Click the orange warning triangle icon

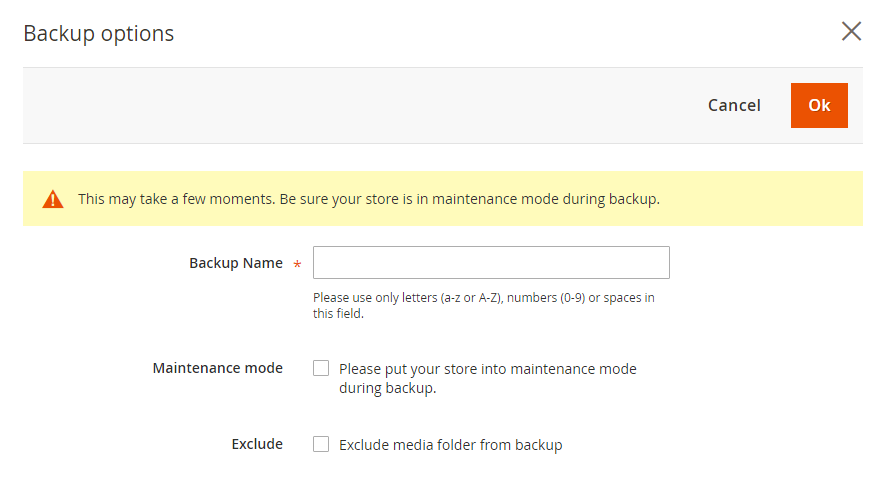53,199
